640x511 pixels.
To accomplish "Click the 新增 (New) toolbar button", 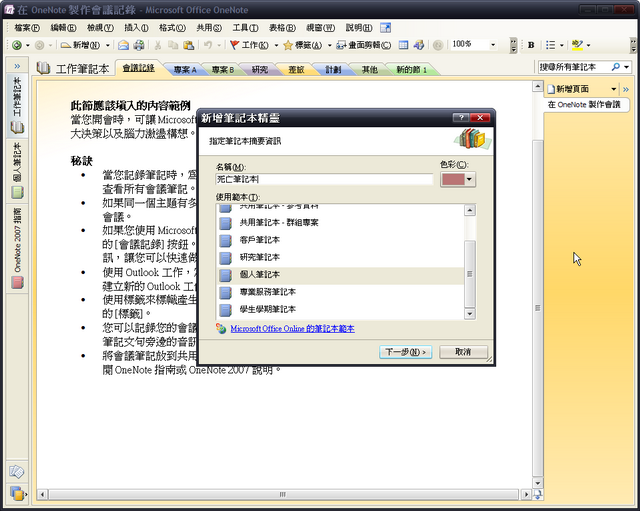I will [80, 45].
